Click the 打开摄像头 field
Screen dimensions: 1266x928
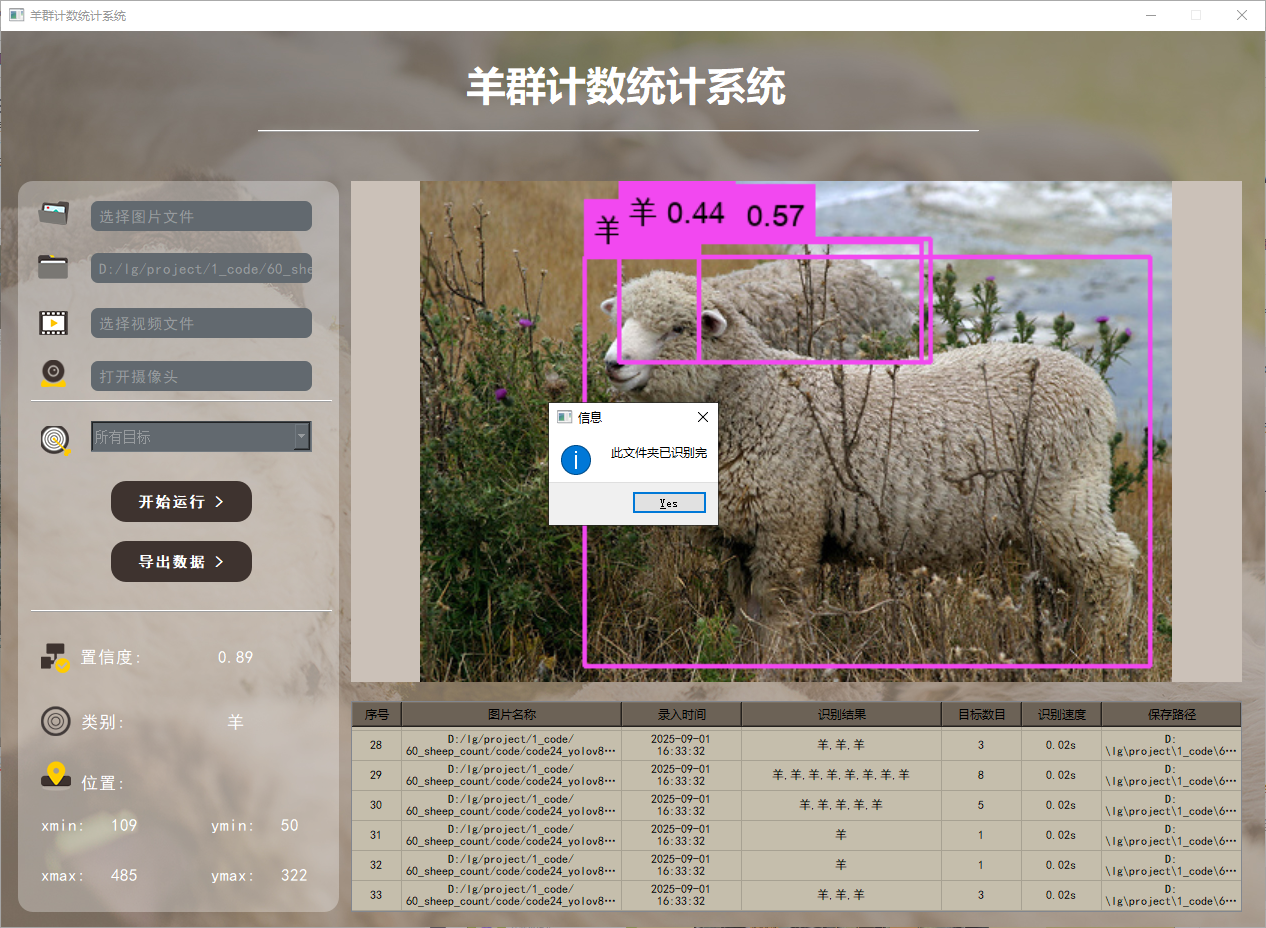click(201, 376)
